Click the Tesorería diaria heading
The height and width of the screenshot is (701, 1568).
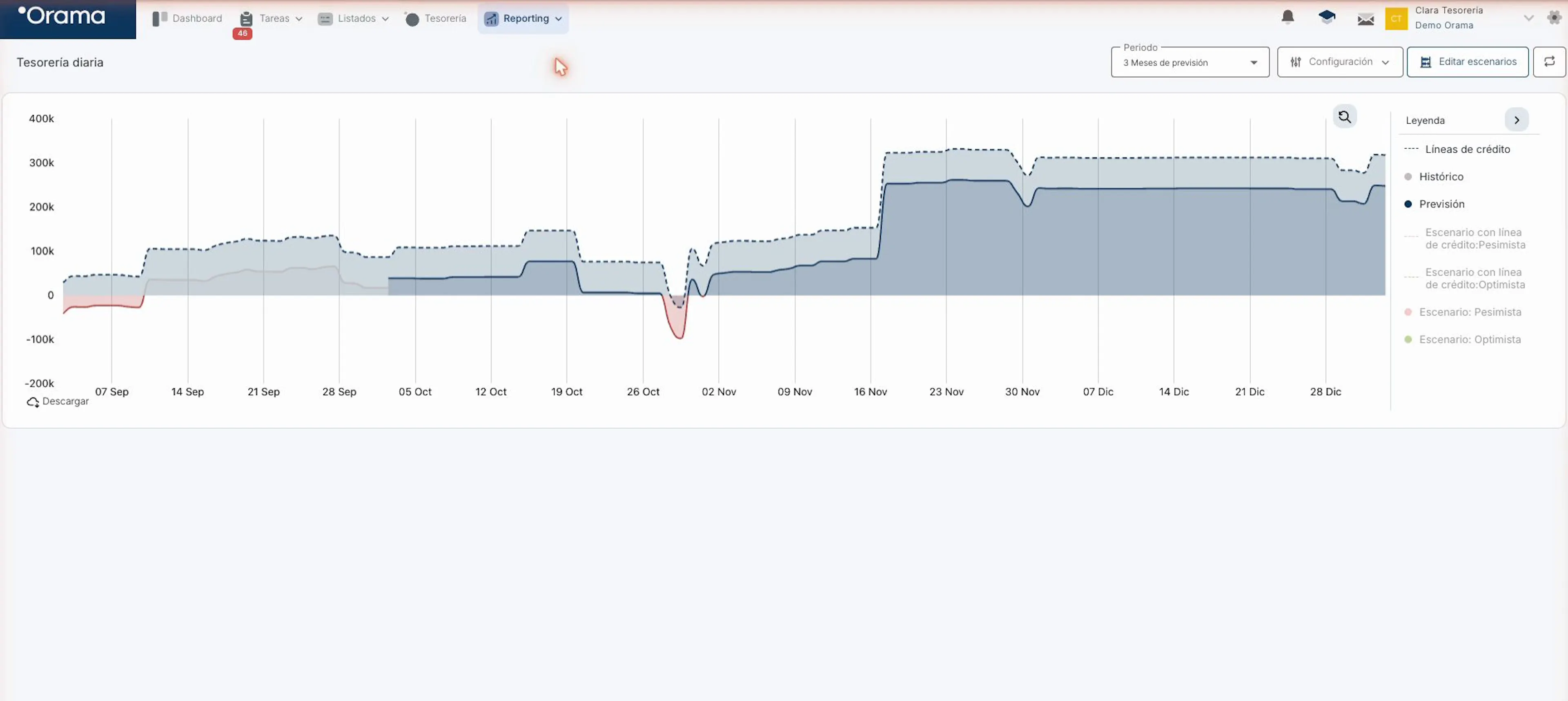click(x=60, y=62)
